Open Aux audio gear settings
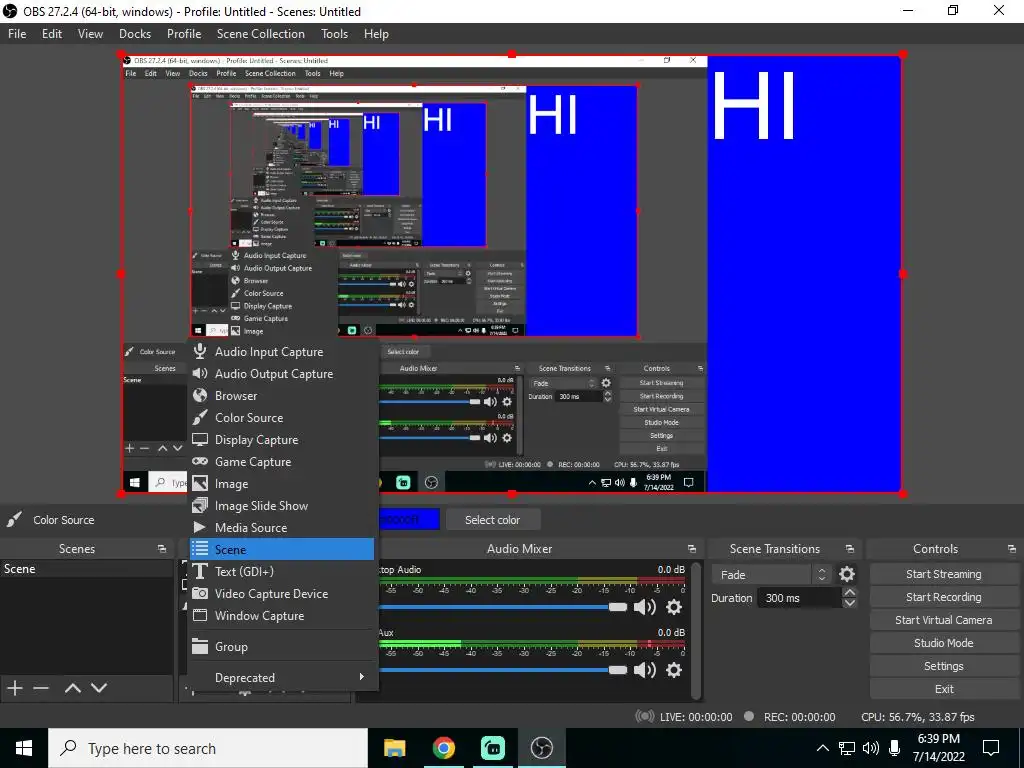Screen dimensions: 1024x768 [674, 670]
